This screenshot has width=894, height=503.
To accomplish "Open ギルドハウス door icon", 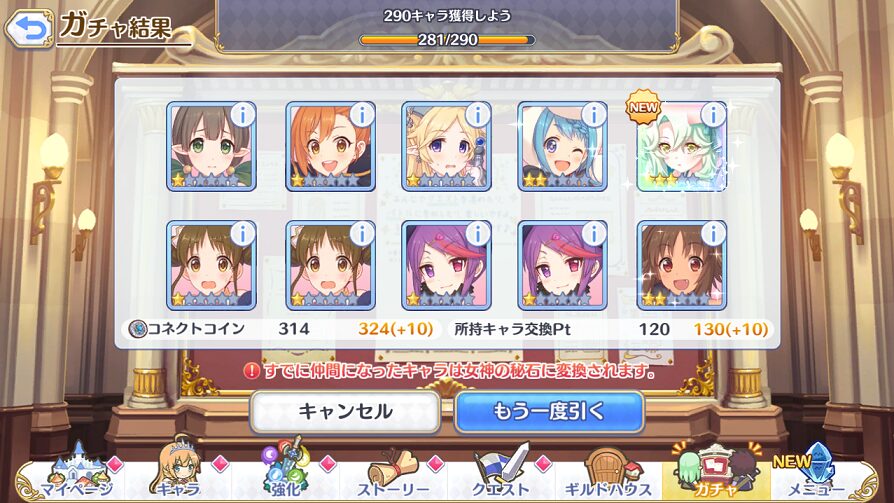I will click(x=608, y=471).
